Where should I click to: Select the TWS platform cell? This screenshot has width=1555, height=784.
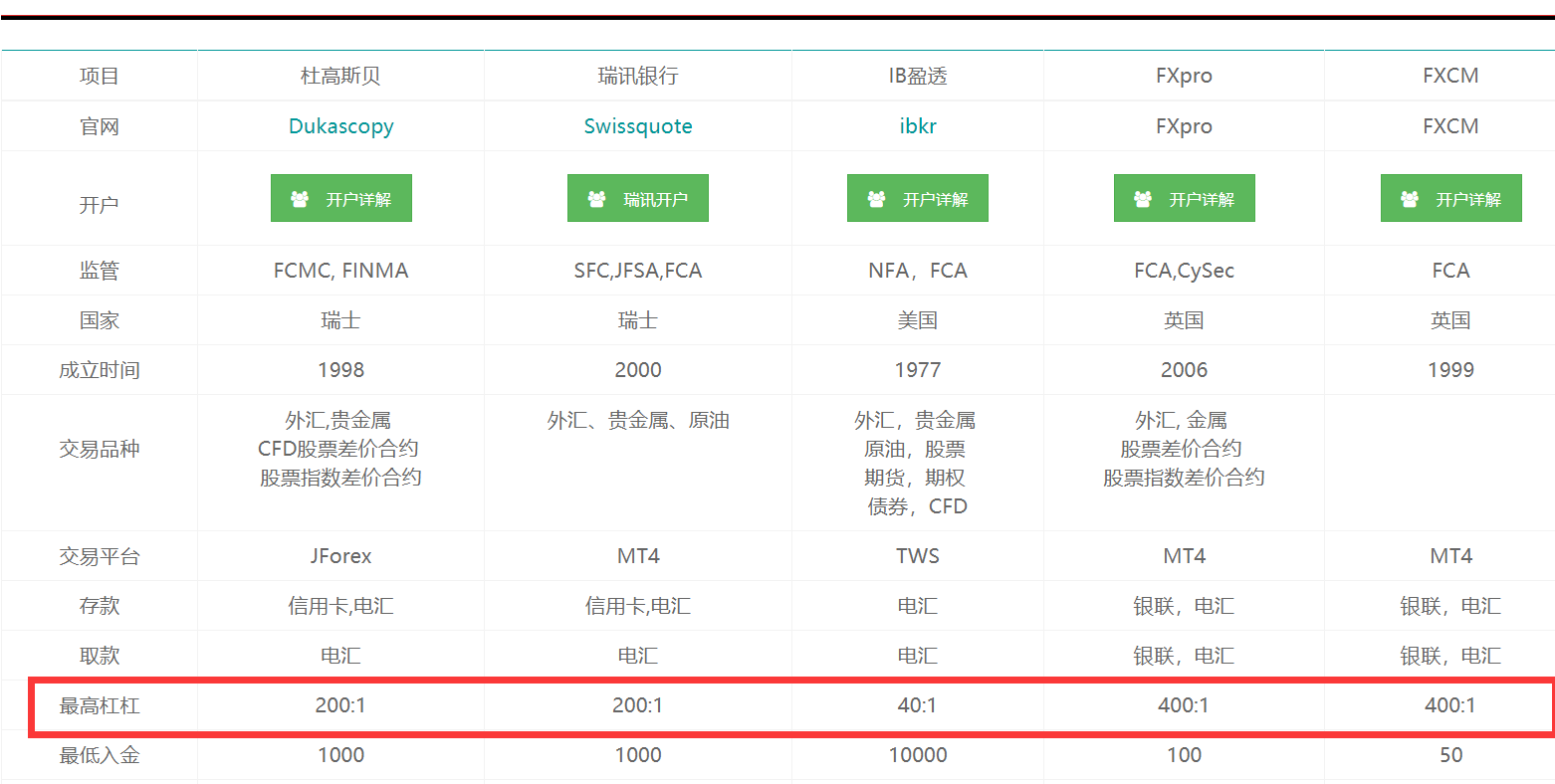[x=917, y=556]
